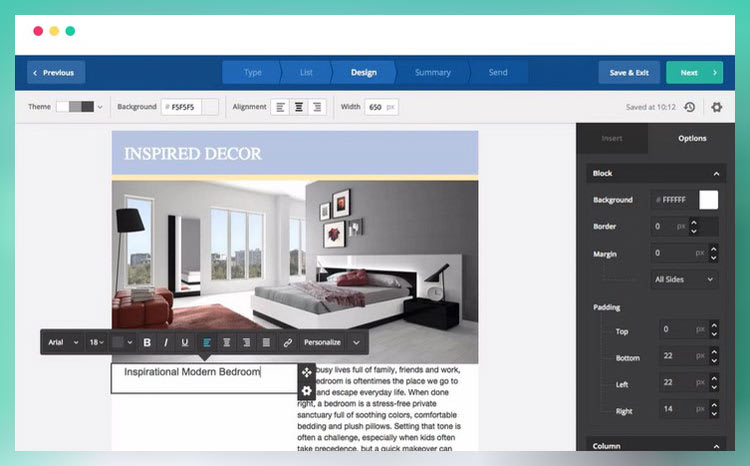Click the Previous button
This screenshot has height=466, width=750.
56,72
